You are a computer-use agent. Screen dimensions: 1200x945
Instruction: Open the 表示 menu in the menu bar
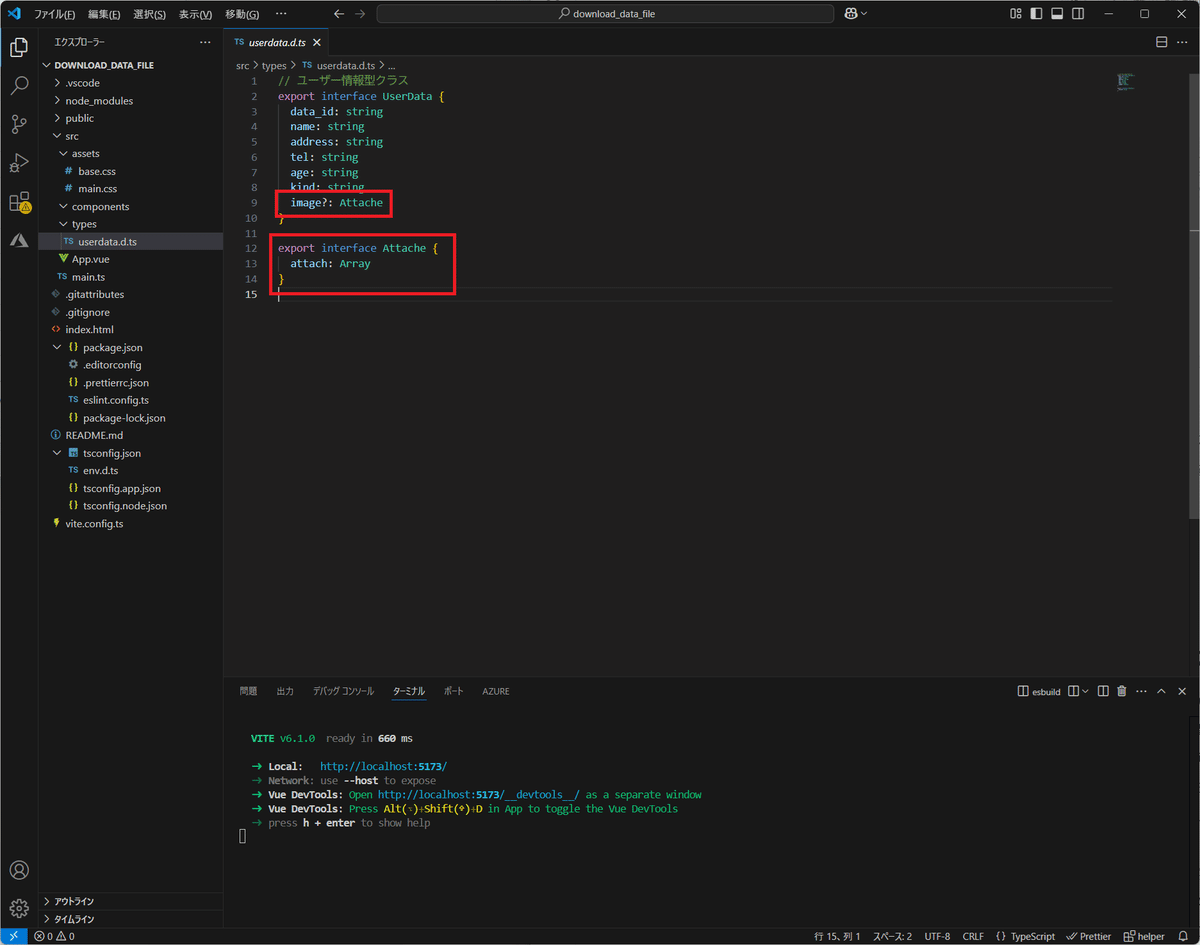[196, 14]
